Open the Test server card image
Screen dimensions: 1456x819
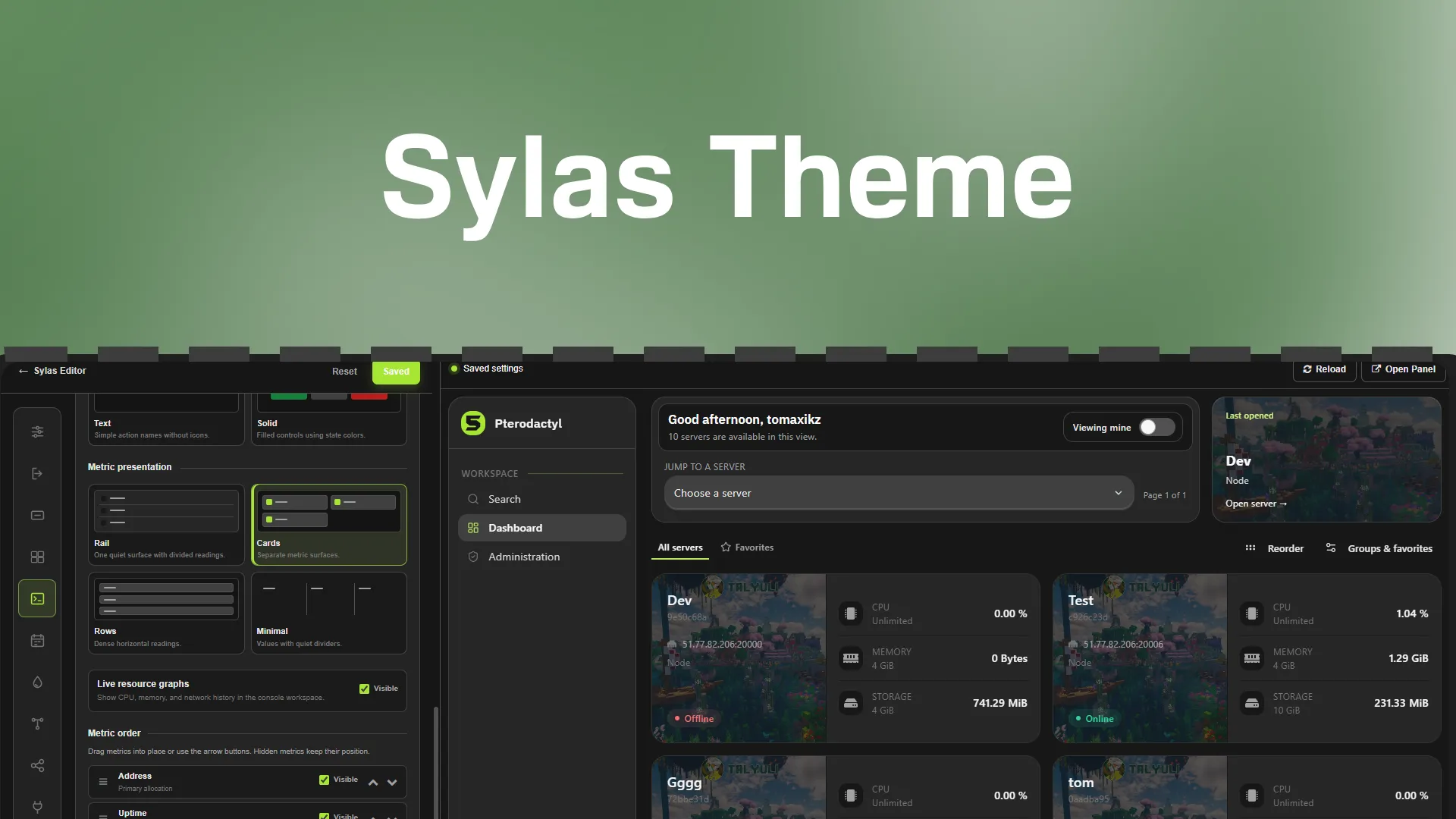click(x=1141, y=658)
